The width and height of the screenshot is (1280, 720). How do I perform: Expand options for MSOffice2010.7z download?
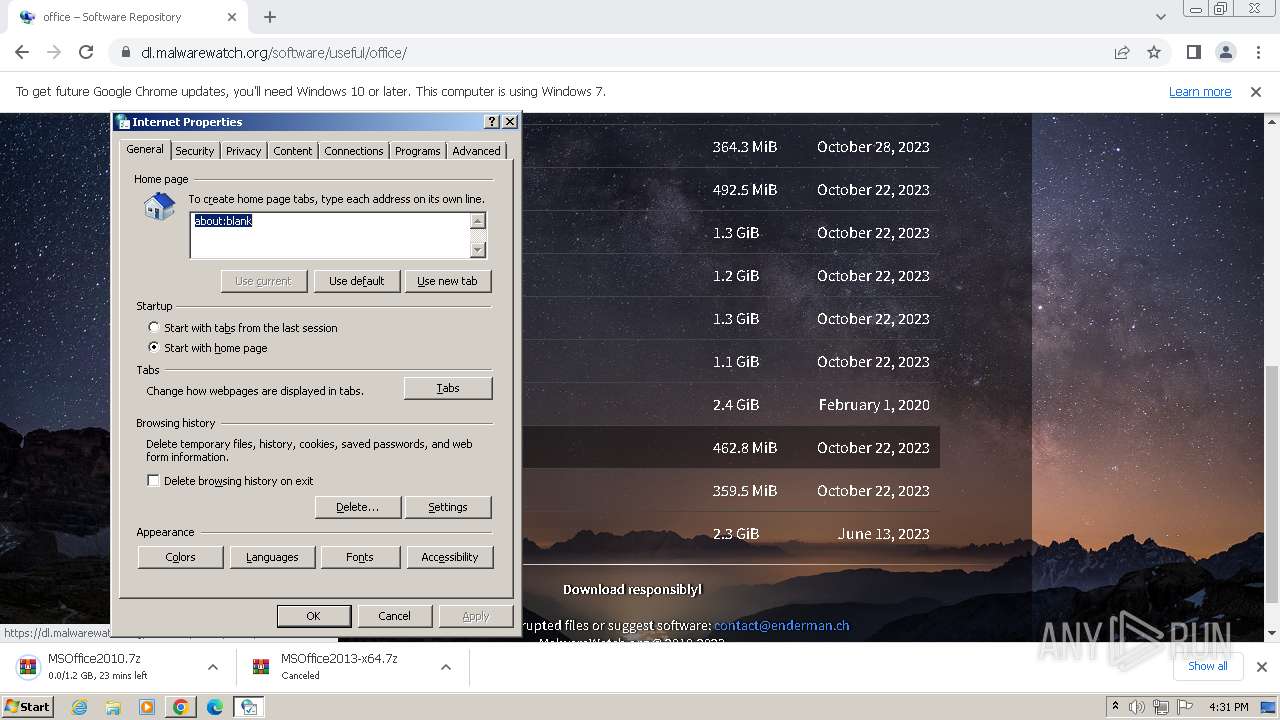[212, 667]
